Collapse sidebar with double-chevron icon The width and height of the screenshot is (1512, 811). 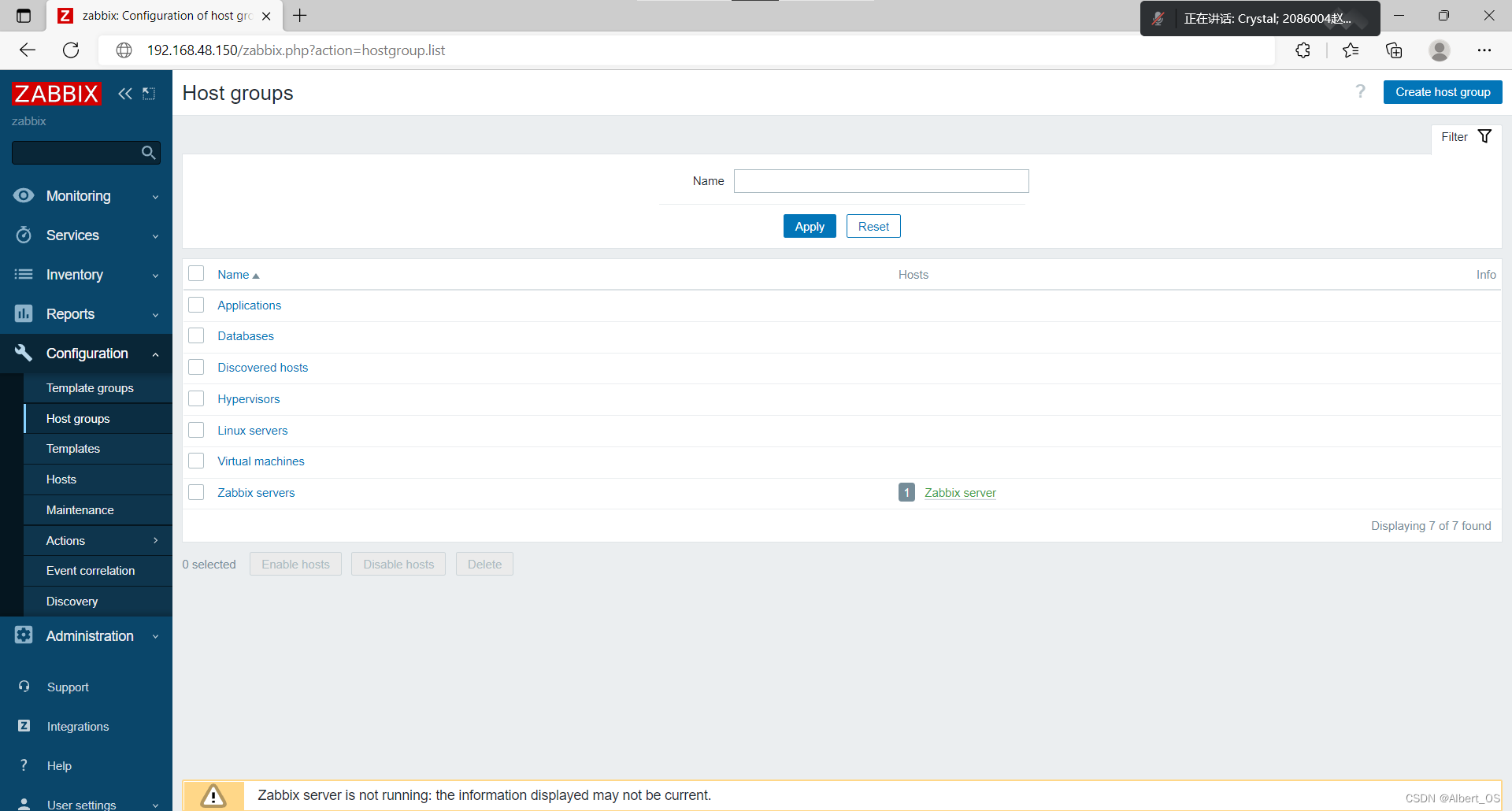coord(125,94)
